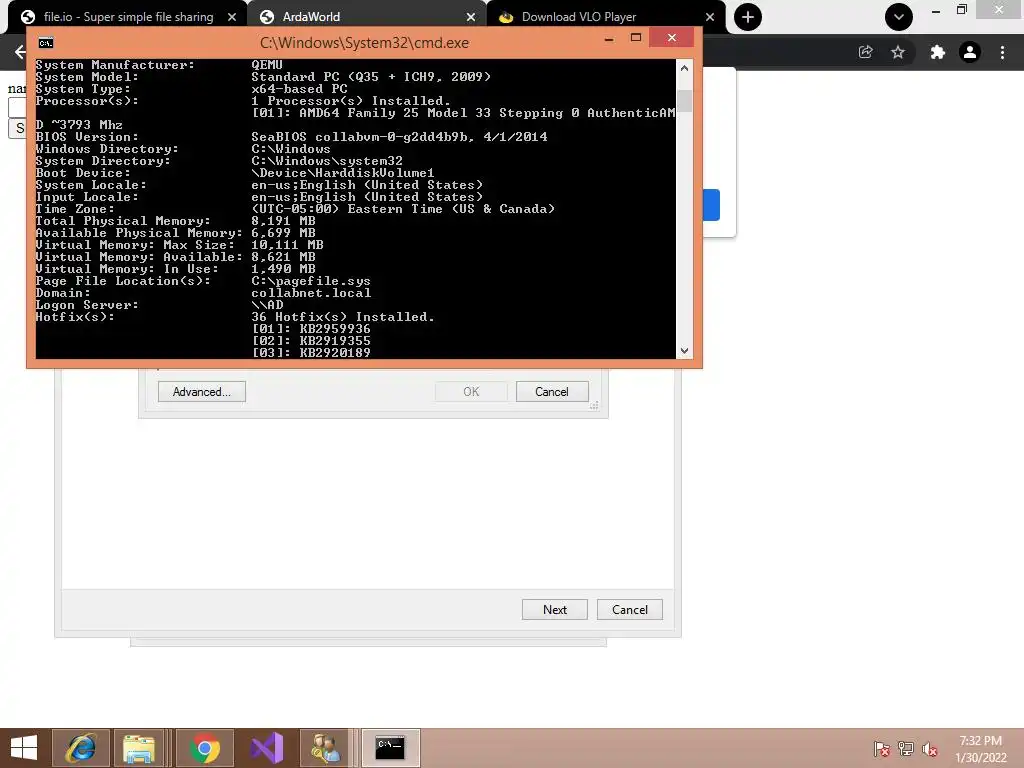The image size is (1024, 768).
Task: Click the disabled OK button
Action: 471,392
